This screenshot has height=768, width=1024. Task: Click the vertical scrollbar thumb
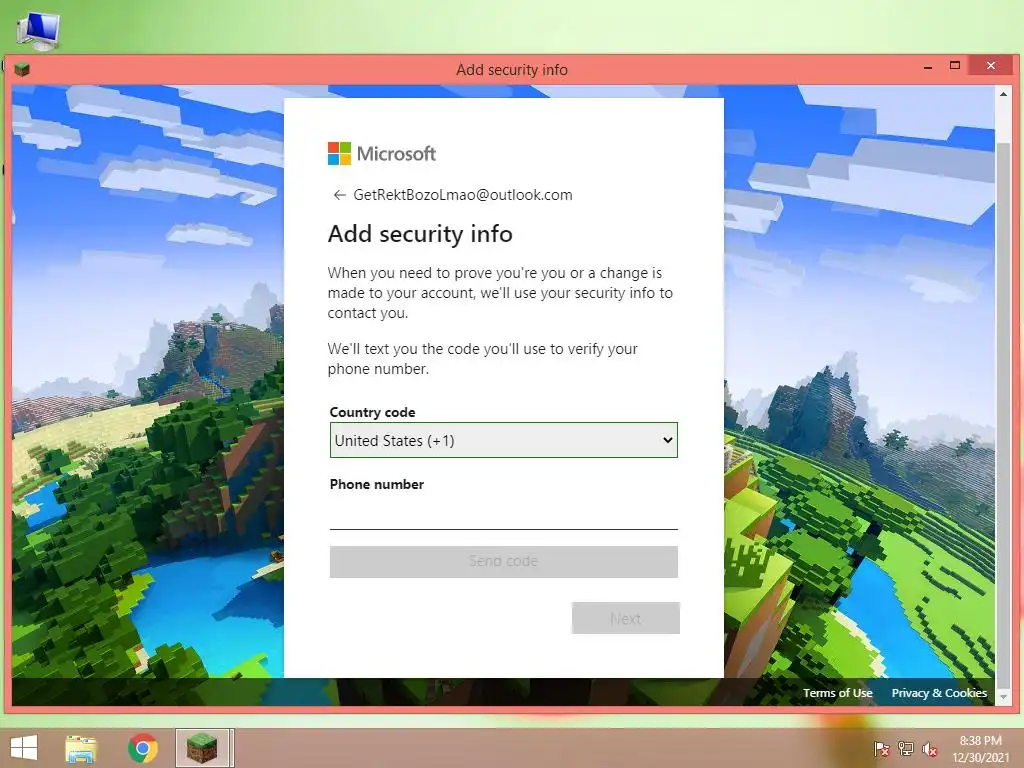pyautogui.click(x=1003, y=415)
